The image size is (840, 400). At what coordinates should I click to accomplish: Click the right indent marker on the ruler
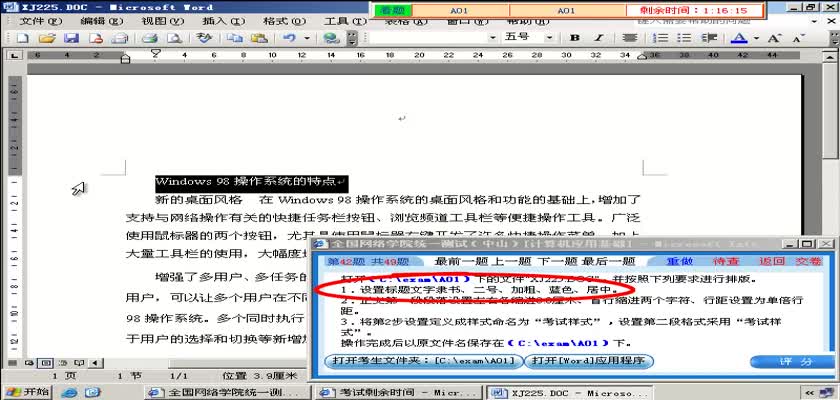coord(642,57)
